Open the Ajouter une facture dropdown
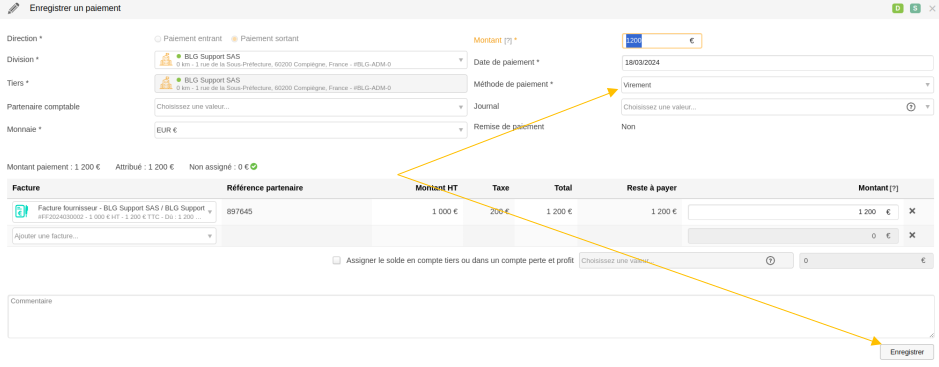This screenshot has width=939, height=367. tap(114, 236)
